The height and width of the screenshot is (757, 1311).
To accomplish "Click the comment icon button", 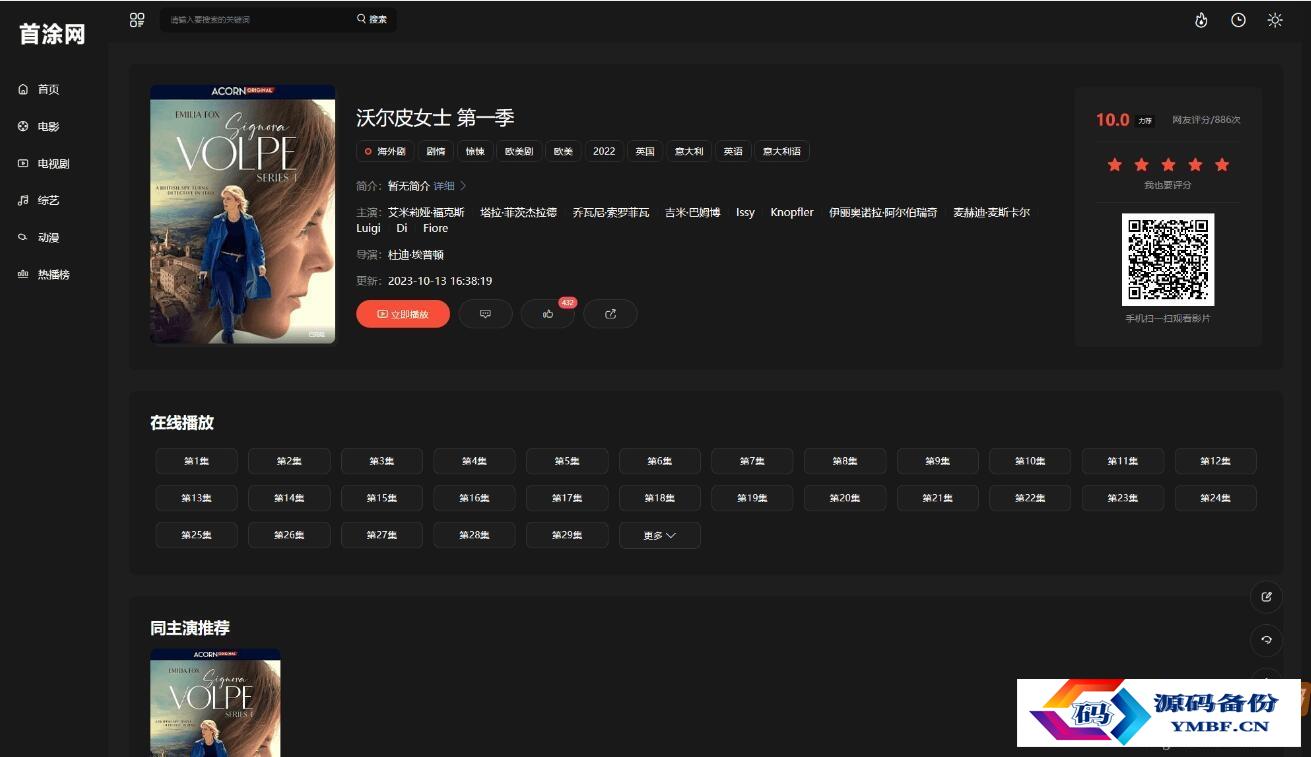I will (x=485, y=314).
